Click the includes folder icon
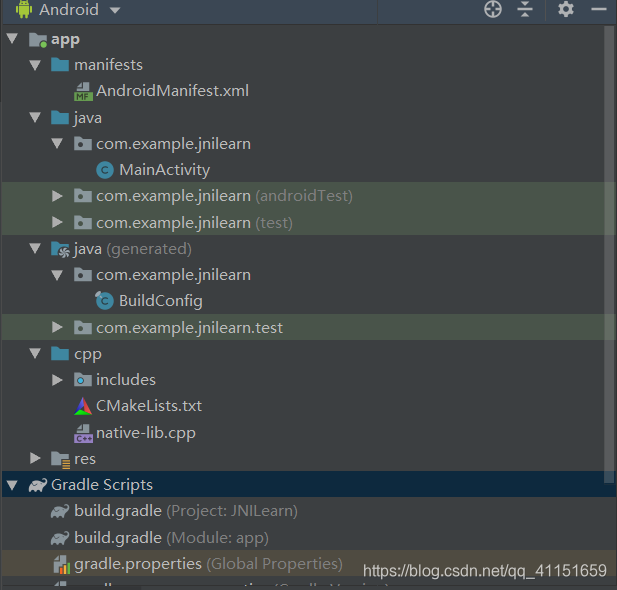The width and height of the screenshot is (617, 590). tap(83, 380)
